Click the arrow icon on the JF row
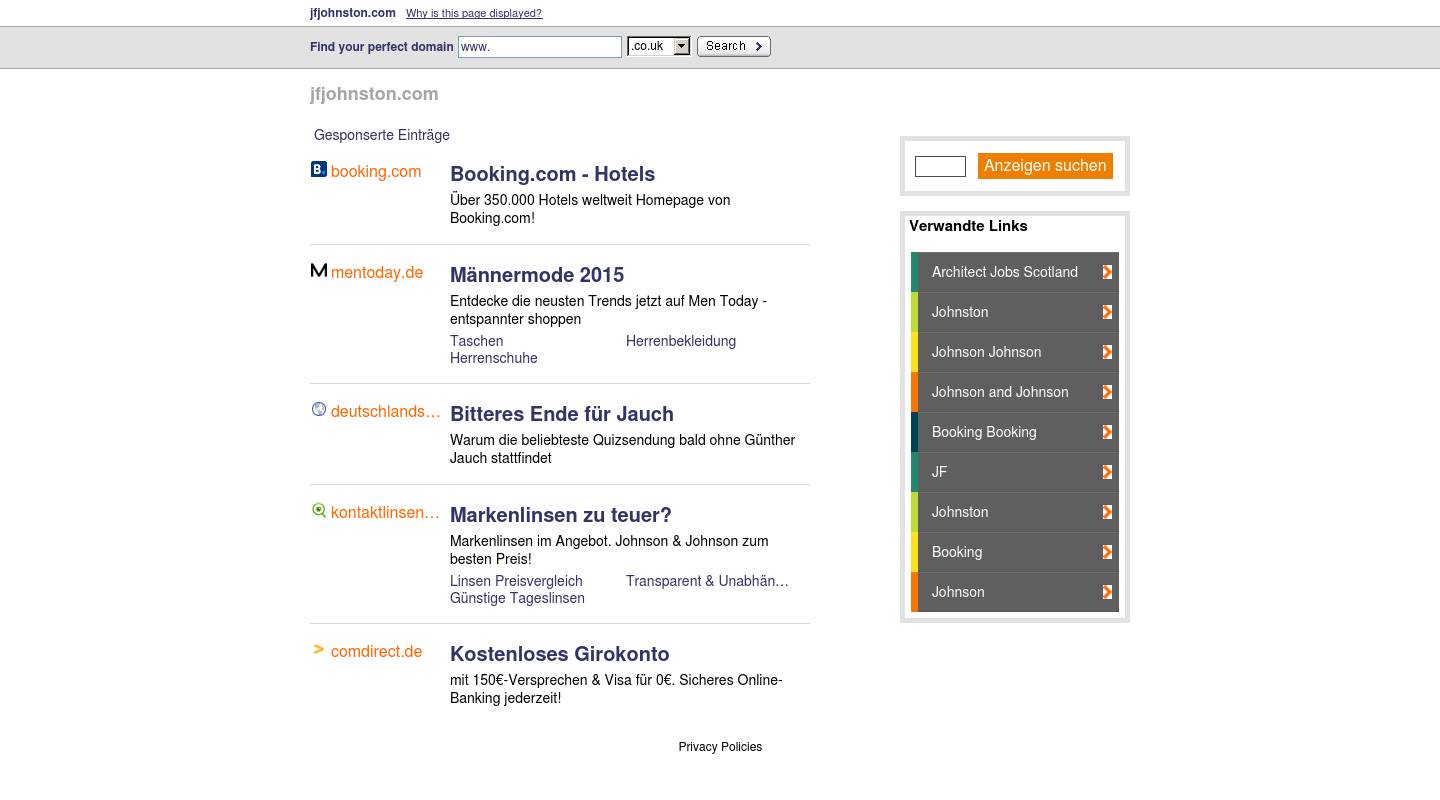This screenshot has height=800, width=1440. pyautogui.click(x=1107, y=472)
